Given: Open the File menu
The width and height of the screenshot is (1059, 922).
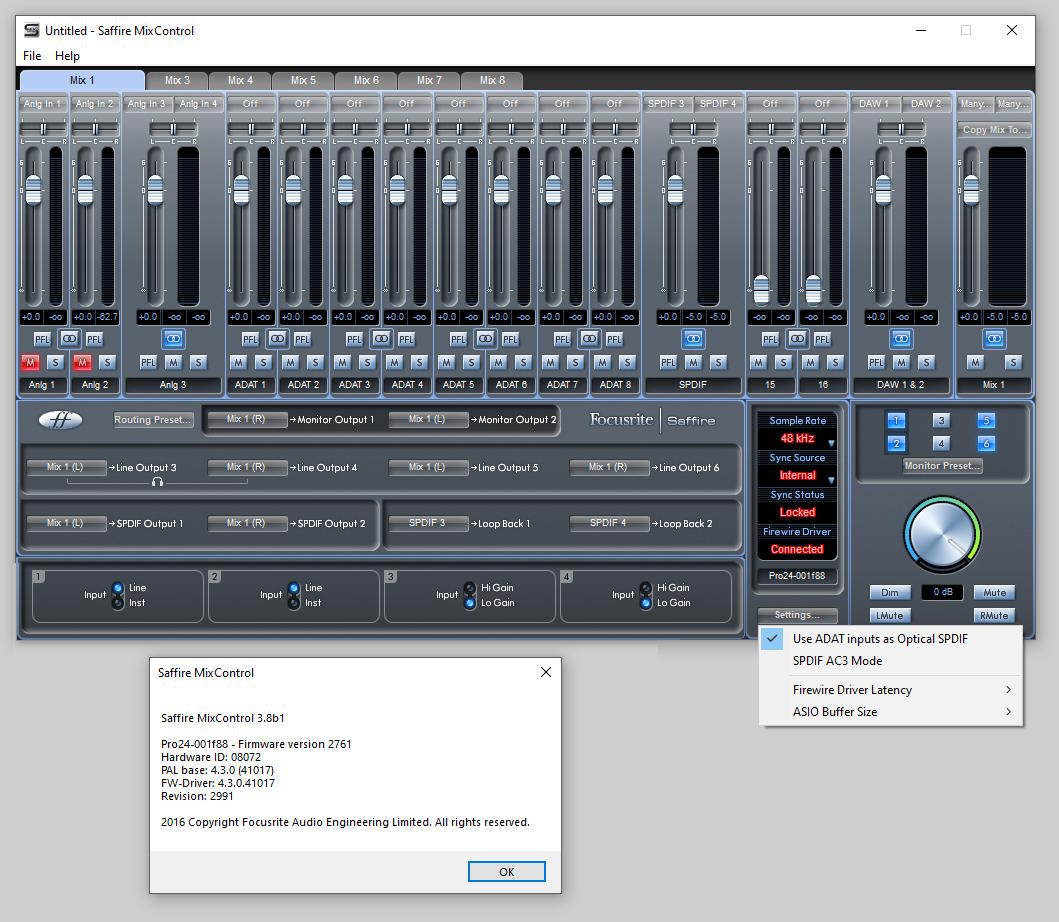Looking at the screenshot, I should click(32, 56).
